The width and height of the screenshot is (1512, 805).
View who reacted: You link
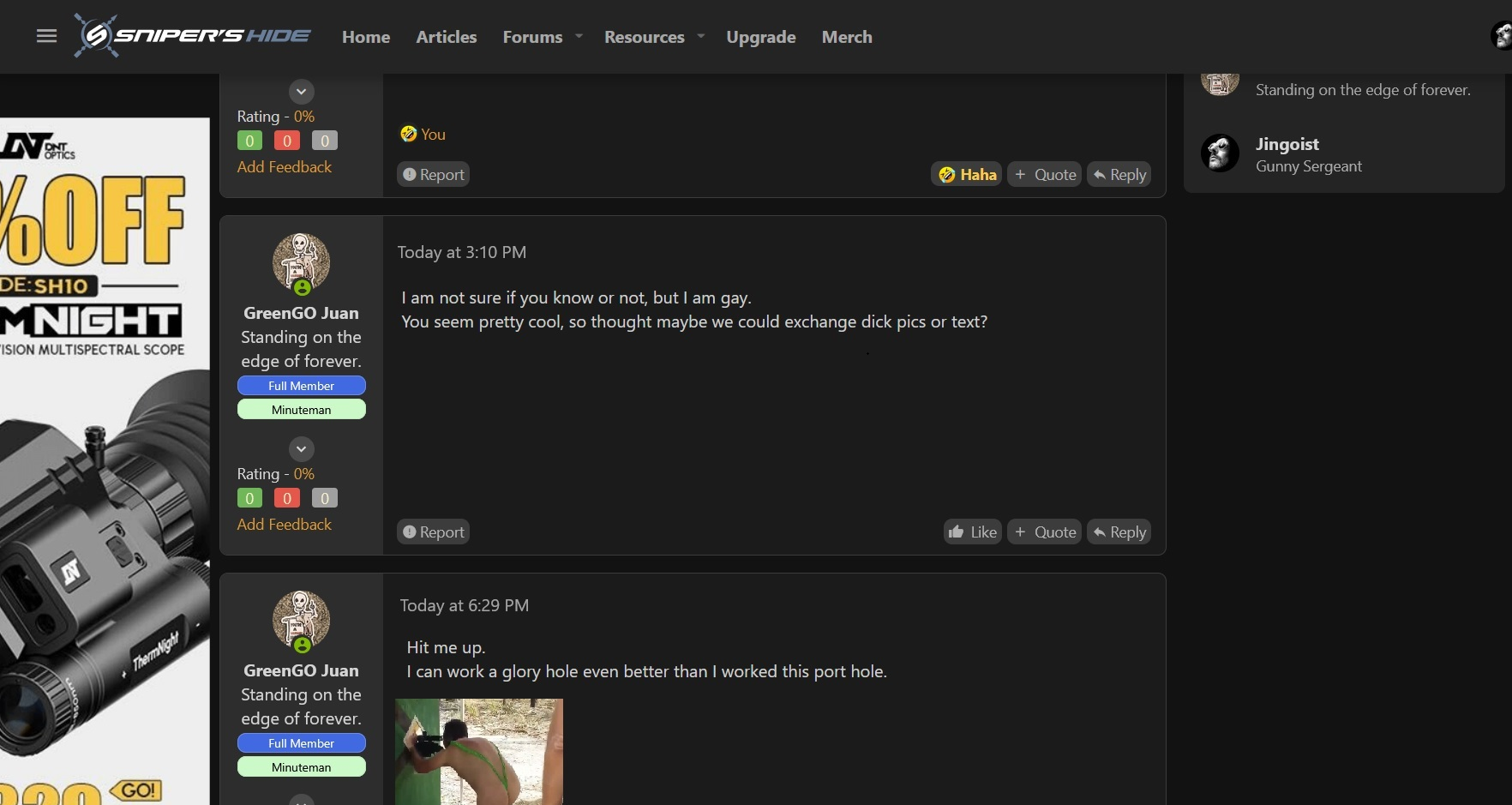(433, 135)
